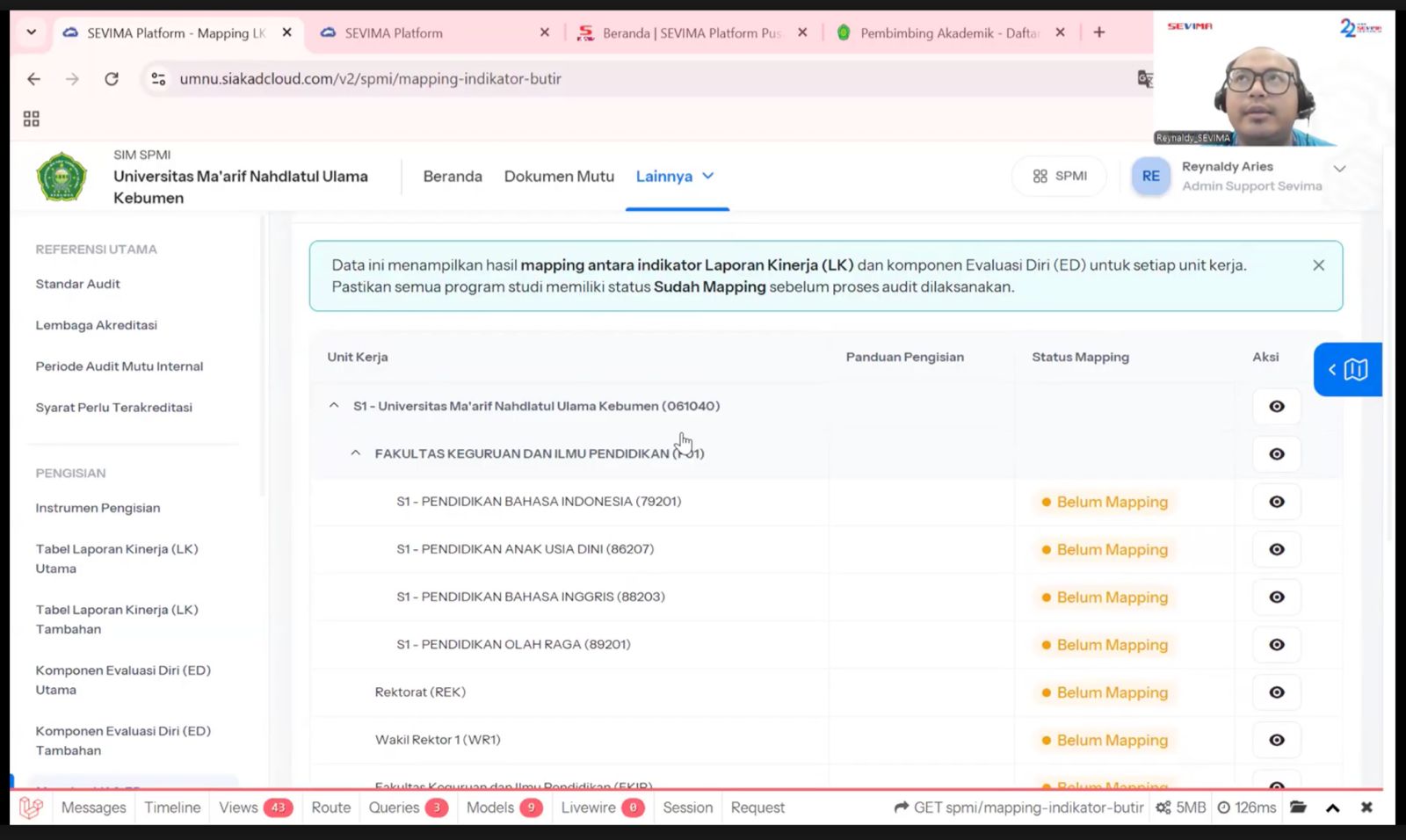
Task: Click the browser back arrow
Action: pos(33,79)
